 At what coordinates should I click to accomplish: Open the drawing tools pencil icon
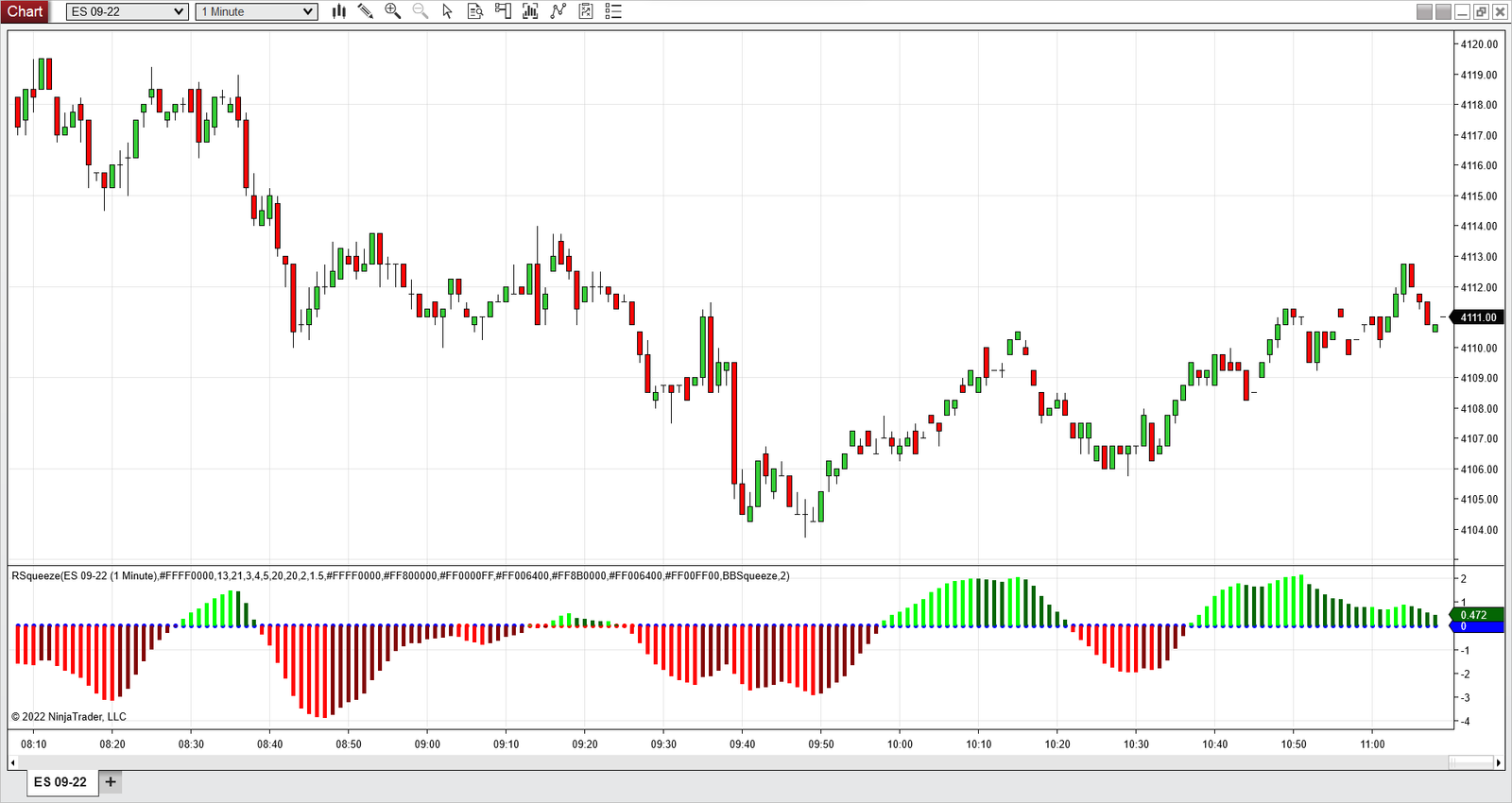click(366, 11)
